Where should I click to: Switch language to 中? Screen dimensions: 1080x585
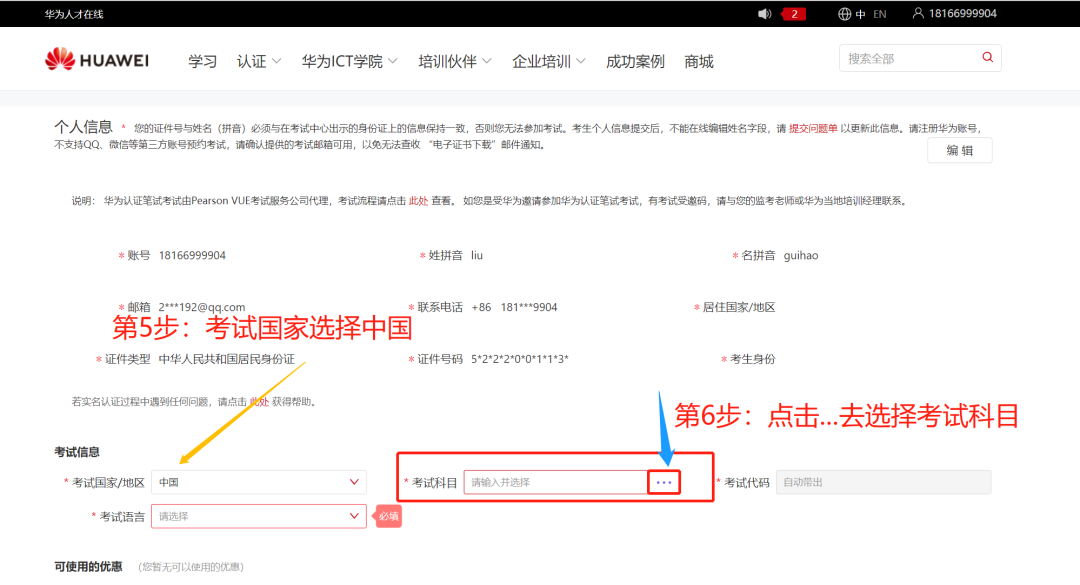pyautogui.click(x=861, y=14)
